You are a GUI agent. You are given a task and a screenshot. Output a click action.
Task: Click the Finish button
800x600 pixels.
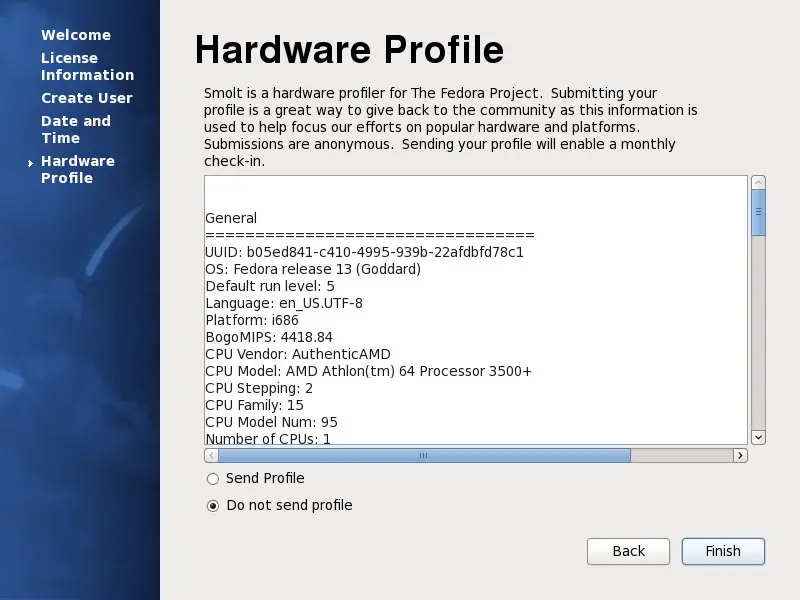(723, 551)
